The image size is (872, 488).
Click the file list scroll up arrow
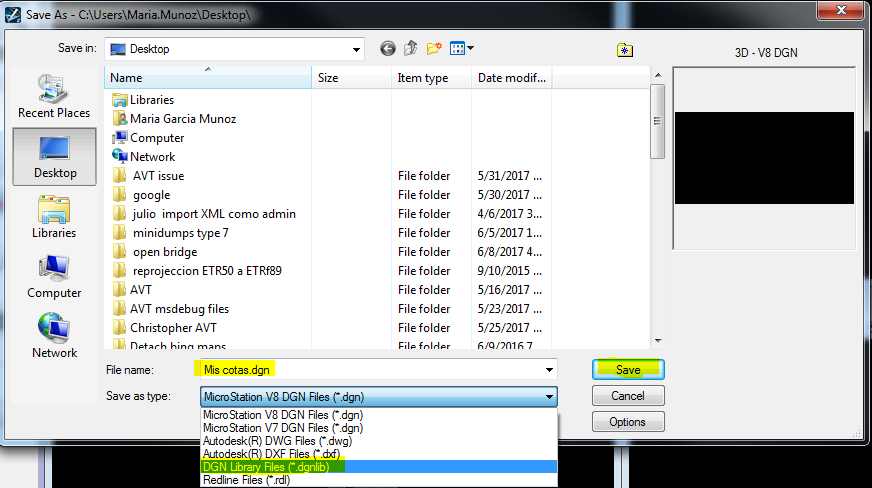pyautogui.click(x=658, y=75)
